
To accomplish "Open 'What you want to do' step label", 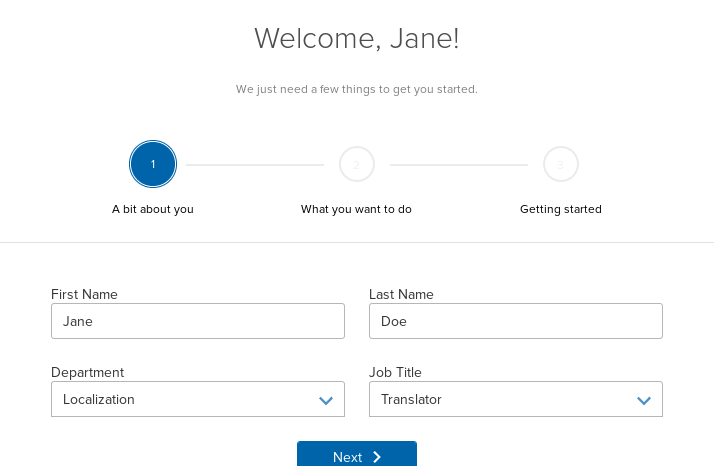I will point(356,210).
